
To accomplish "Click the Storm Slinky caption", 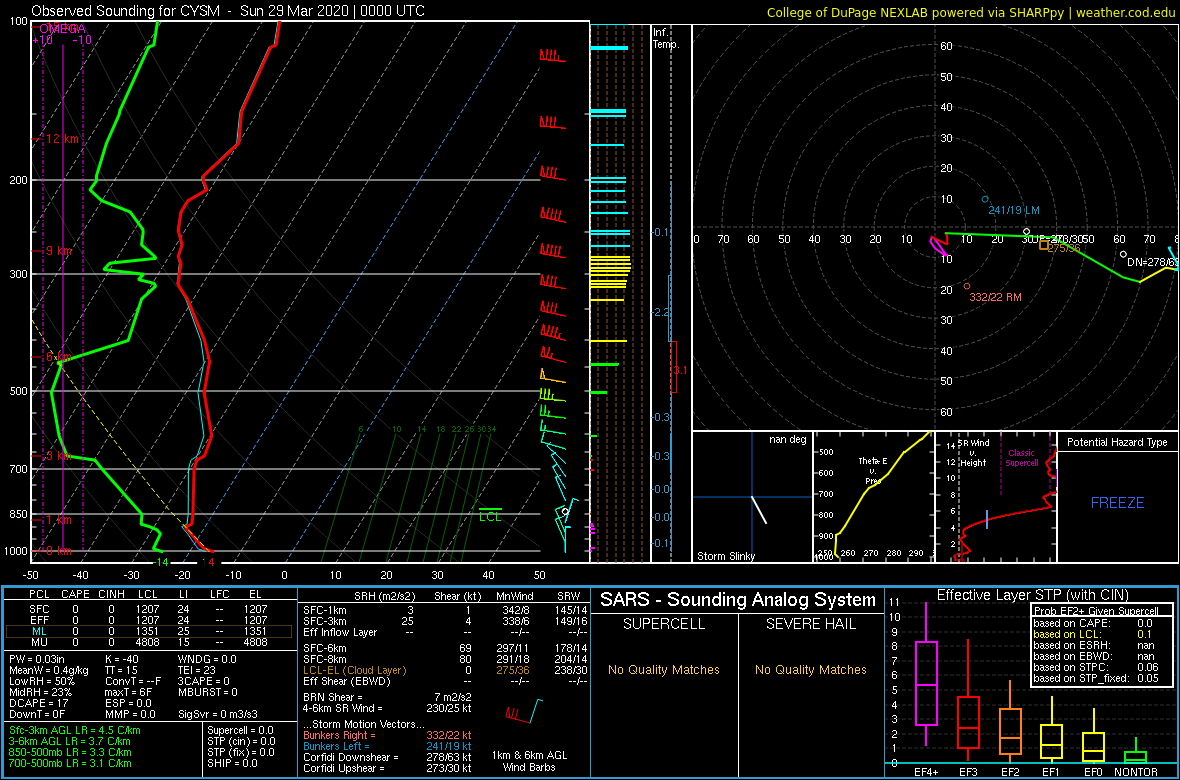I will click(x=725, y=556).
